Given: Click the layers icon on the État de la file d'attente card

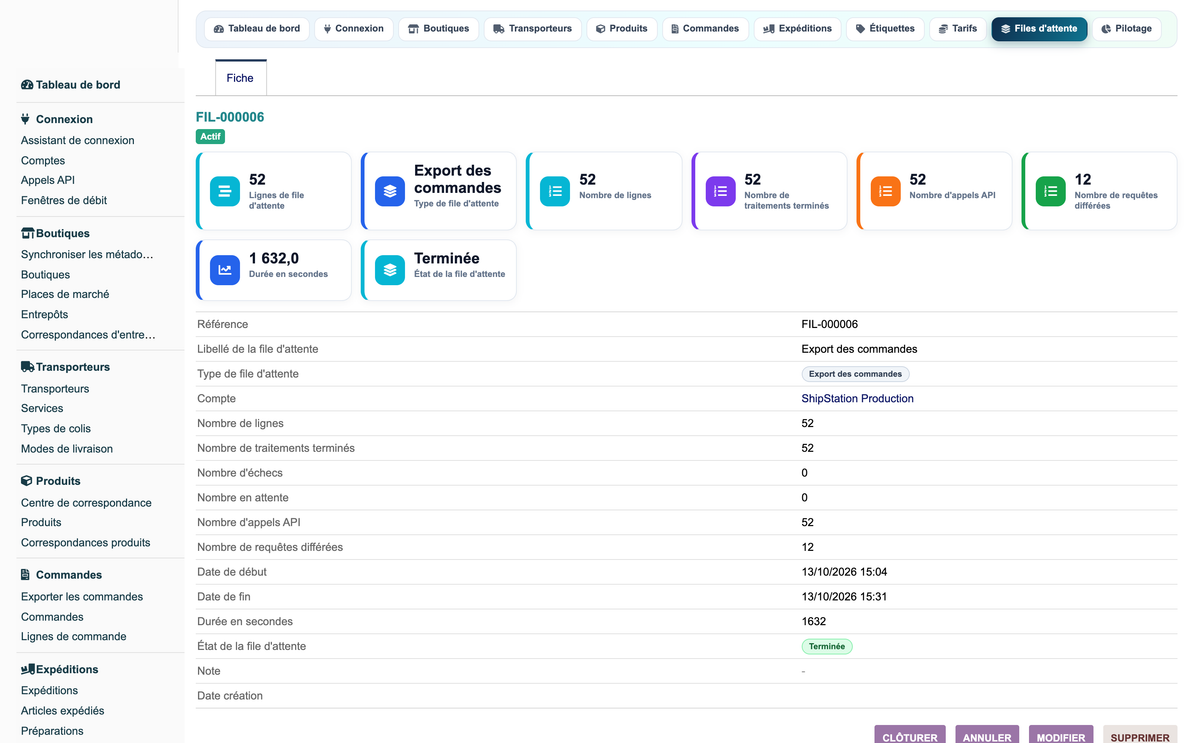Looking at the screenshot, I should coord(390,270).
